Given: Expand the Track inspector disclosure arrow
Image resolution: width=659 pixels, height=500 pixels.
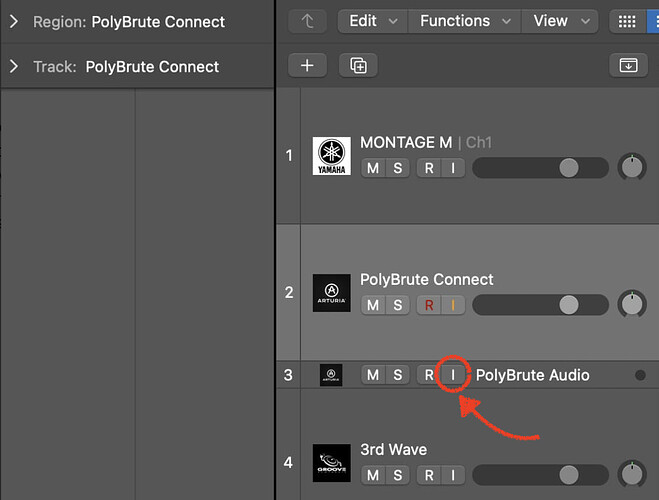Looking at the screenshot, I should point(14,66).
